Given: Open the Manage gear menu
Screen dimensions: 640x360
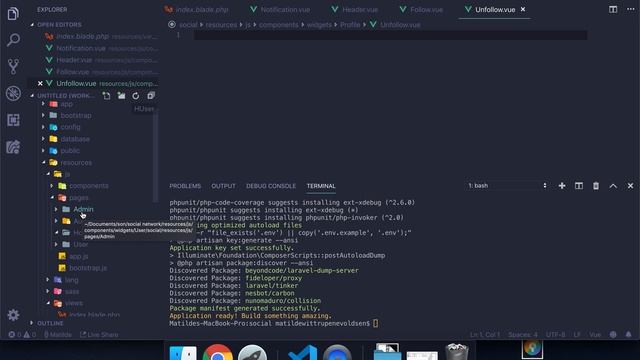Looking at the screenshot, I should click(13, 315).
